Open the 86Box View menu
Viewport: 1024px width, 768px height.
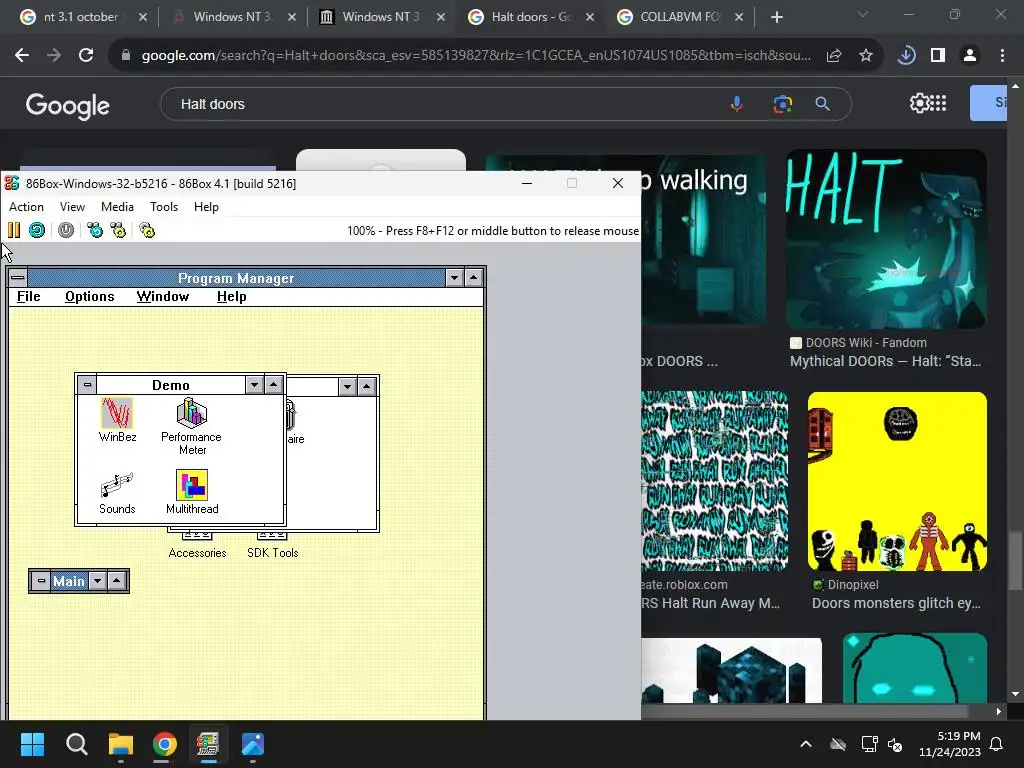click(72, 206)
